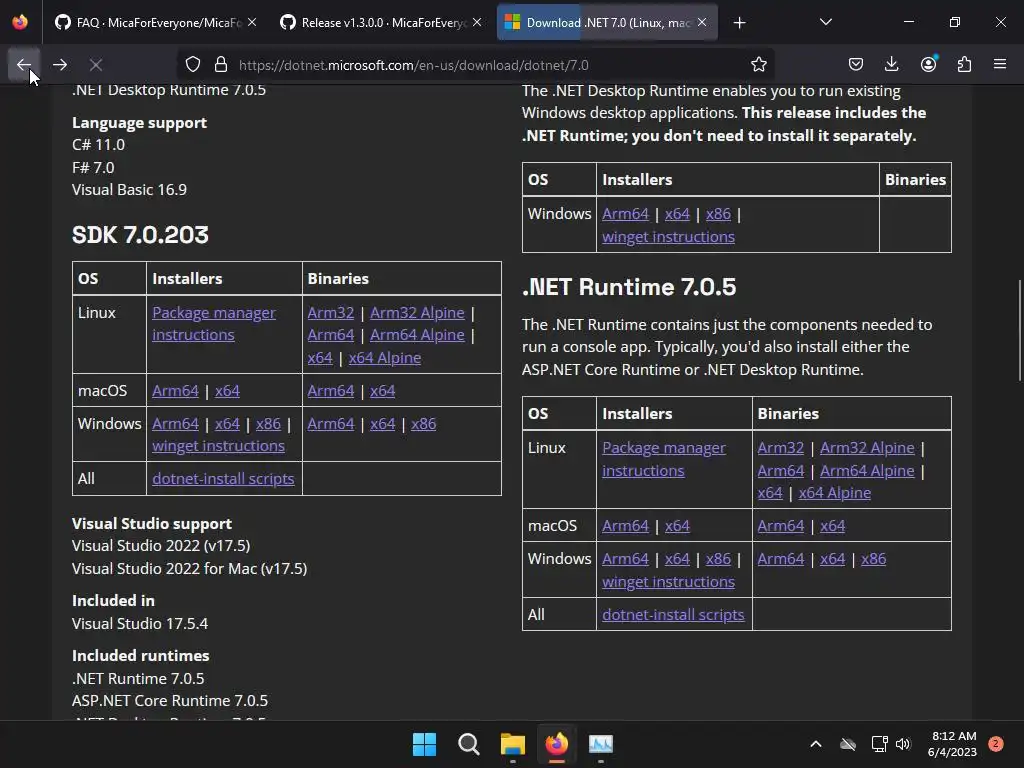This screenshot has width=1024, height=768.
Task: Expand the list all tabs chevron
Action: point(825,22)
